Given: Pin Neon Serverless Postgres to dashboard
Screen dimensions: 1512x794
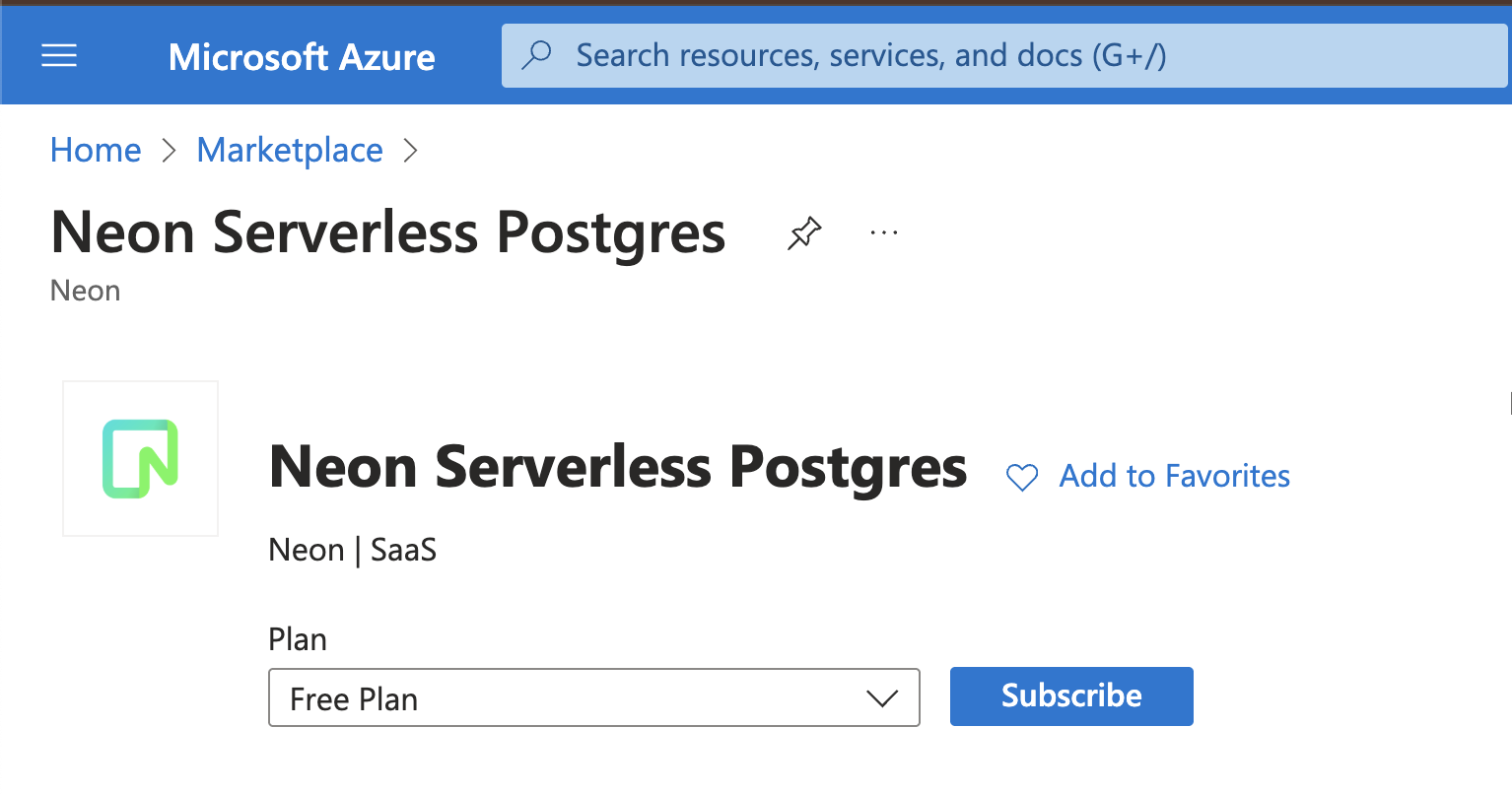Looking at the screenshot, I should pos(803,232).
